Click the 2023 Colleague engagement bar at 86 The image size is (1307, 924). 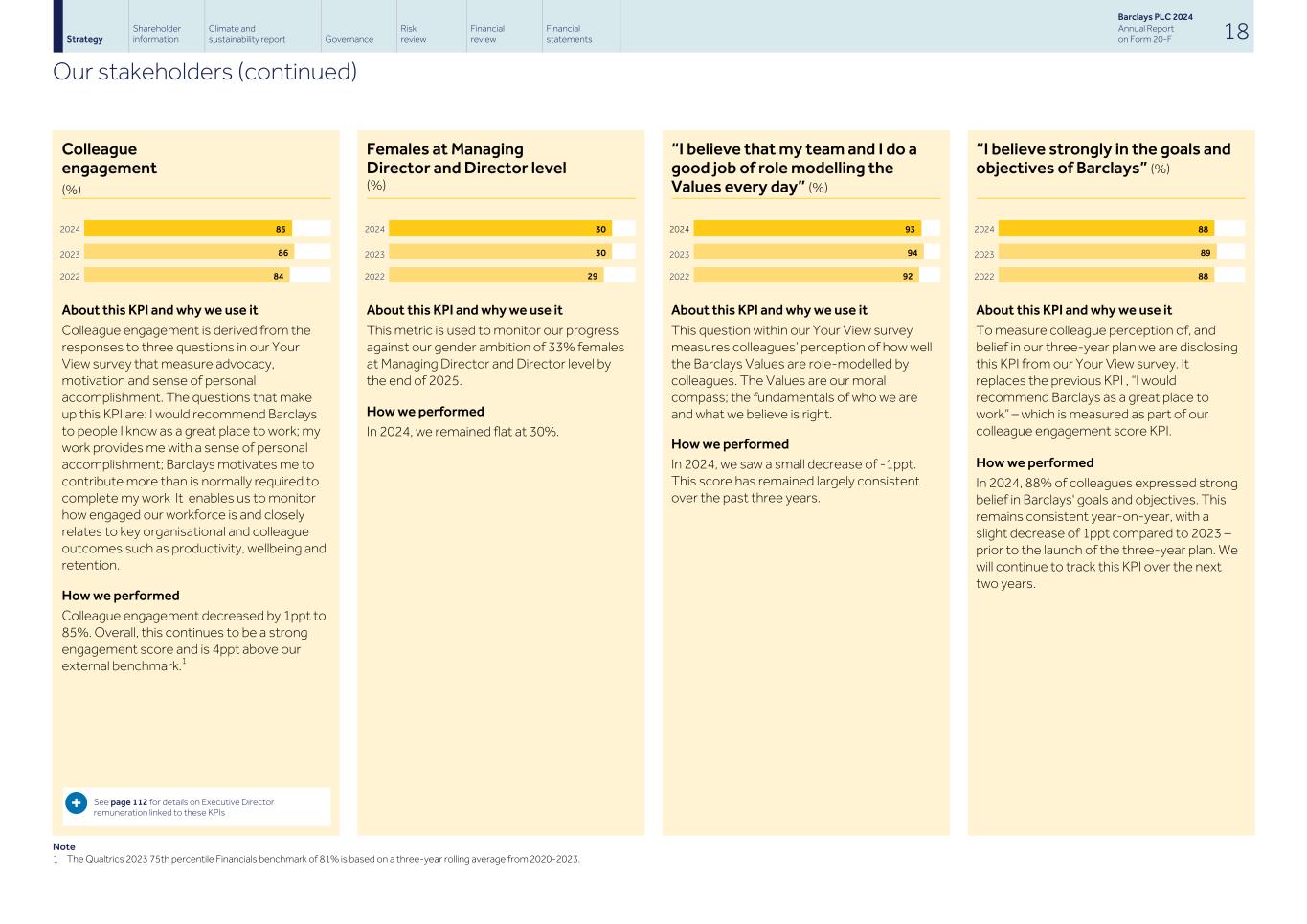point(189,253)
